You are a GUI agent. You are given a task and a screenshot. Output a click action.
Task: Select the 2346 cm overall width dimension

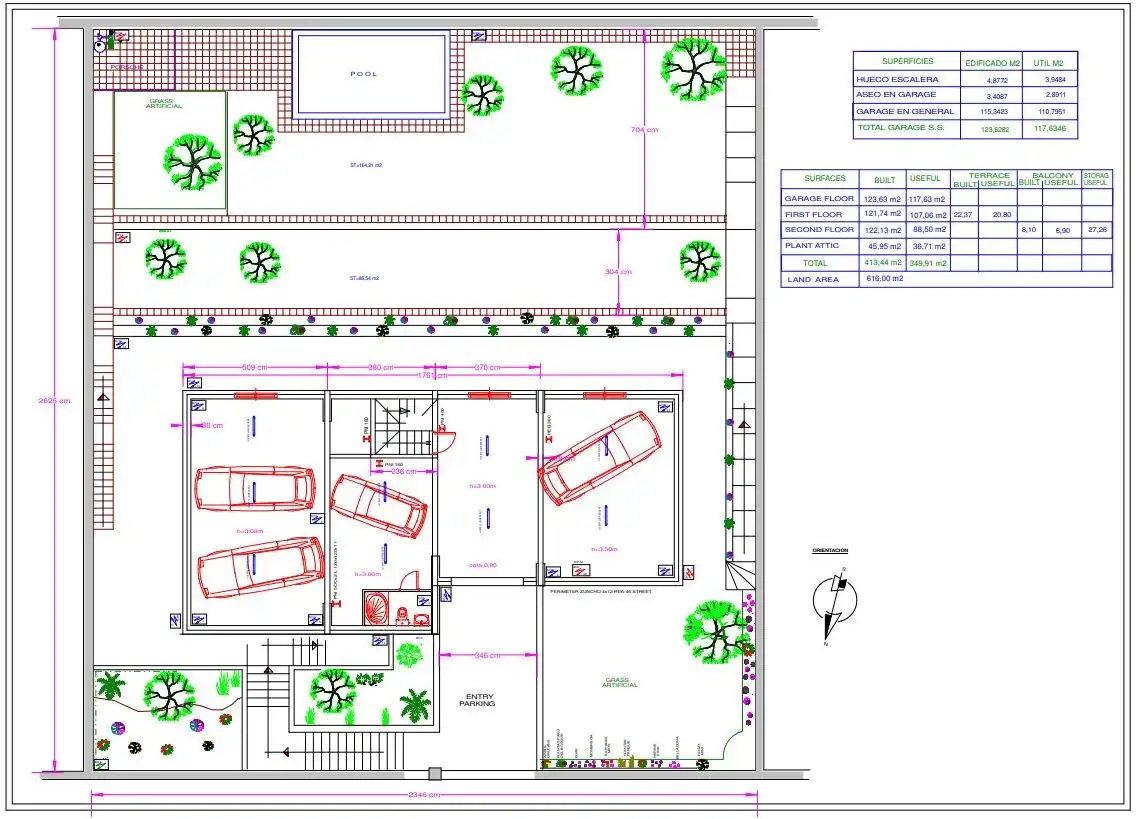click(x=424, y=794)
